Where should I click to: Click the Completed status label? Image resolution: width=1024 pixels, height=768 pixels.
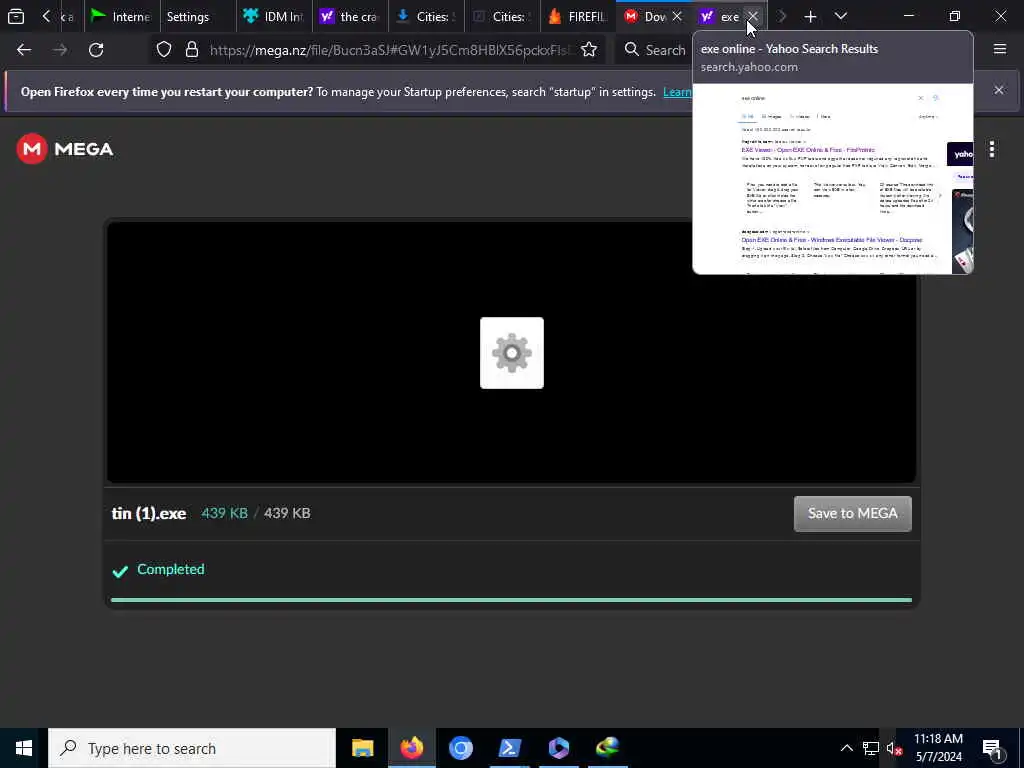click(x=170, y=569)
